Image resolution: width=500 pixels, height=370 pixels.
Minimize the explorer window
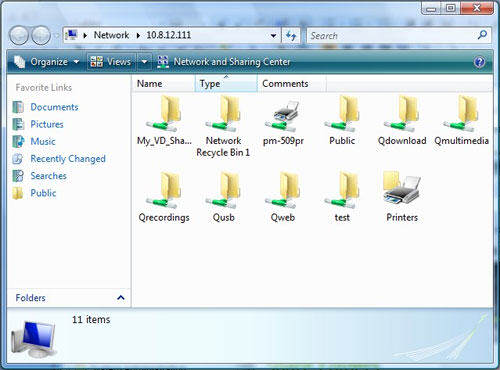tap(431, 8)
